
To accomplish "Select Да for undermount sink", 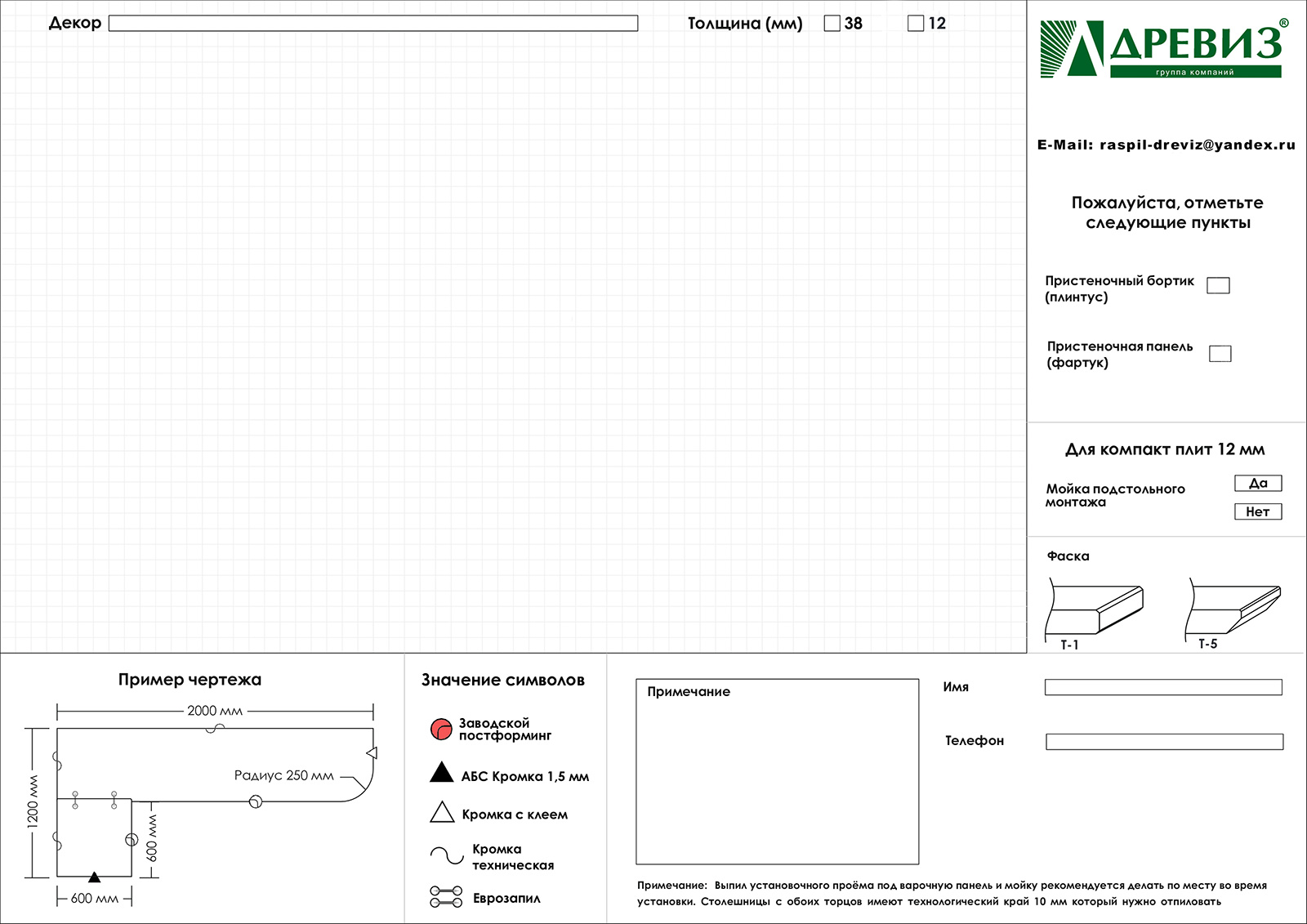I will [x=1258, y=484].
